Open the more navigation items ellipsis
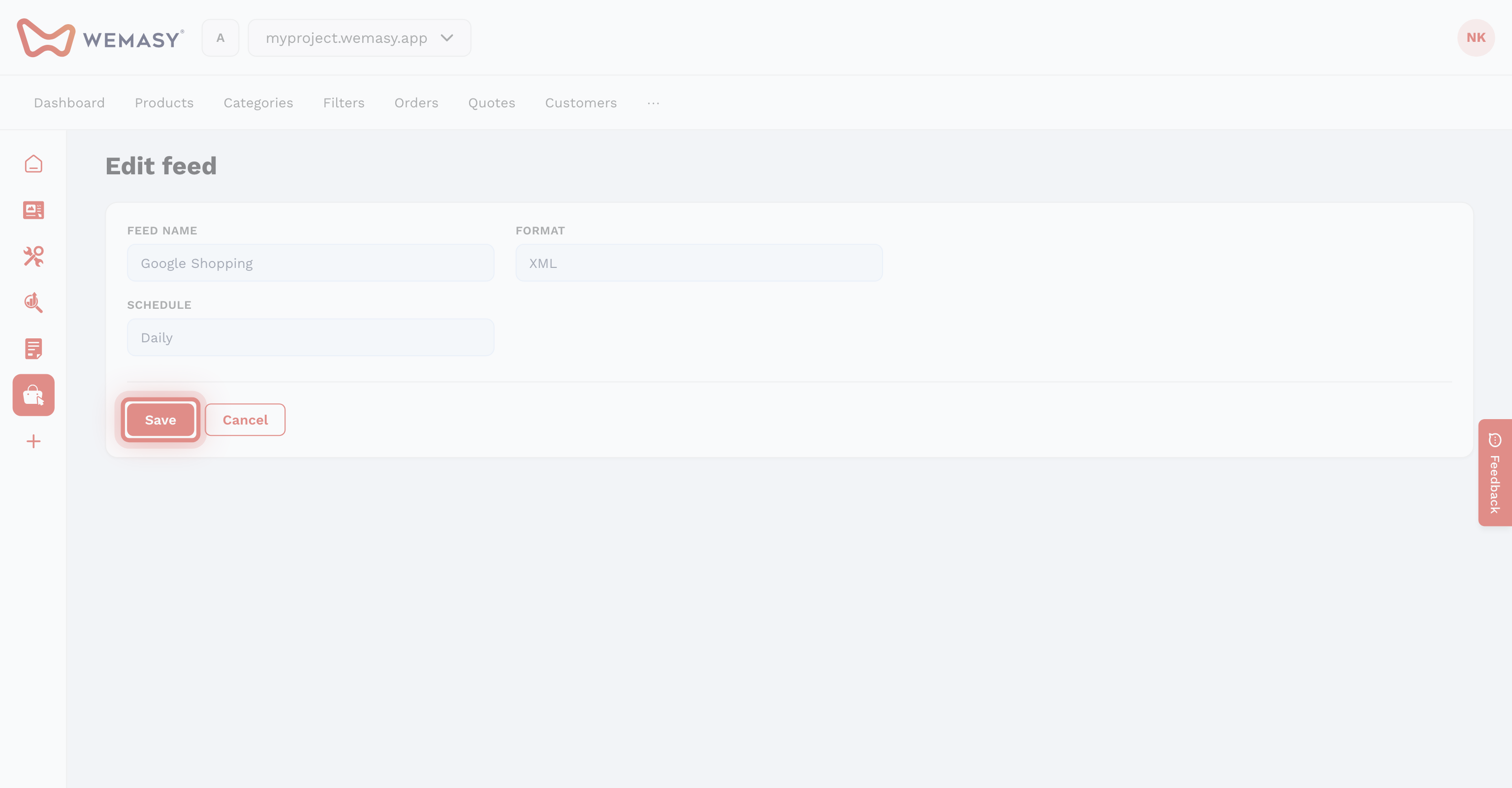The height and width of the screenshot is (788, 1512). [653, 103]
